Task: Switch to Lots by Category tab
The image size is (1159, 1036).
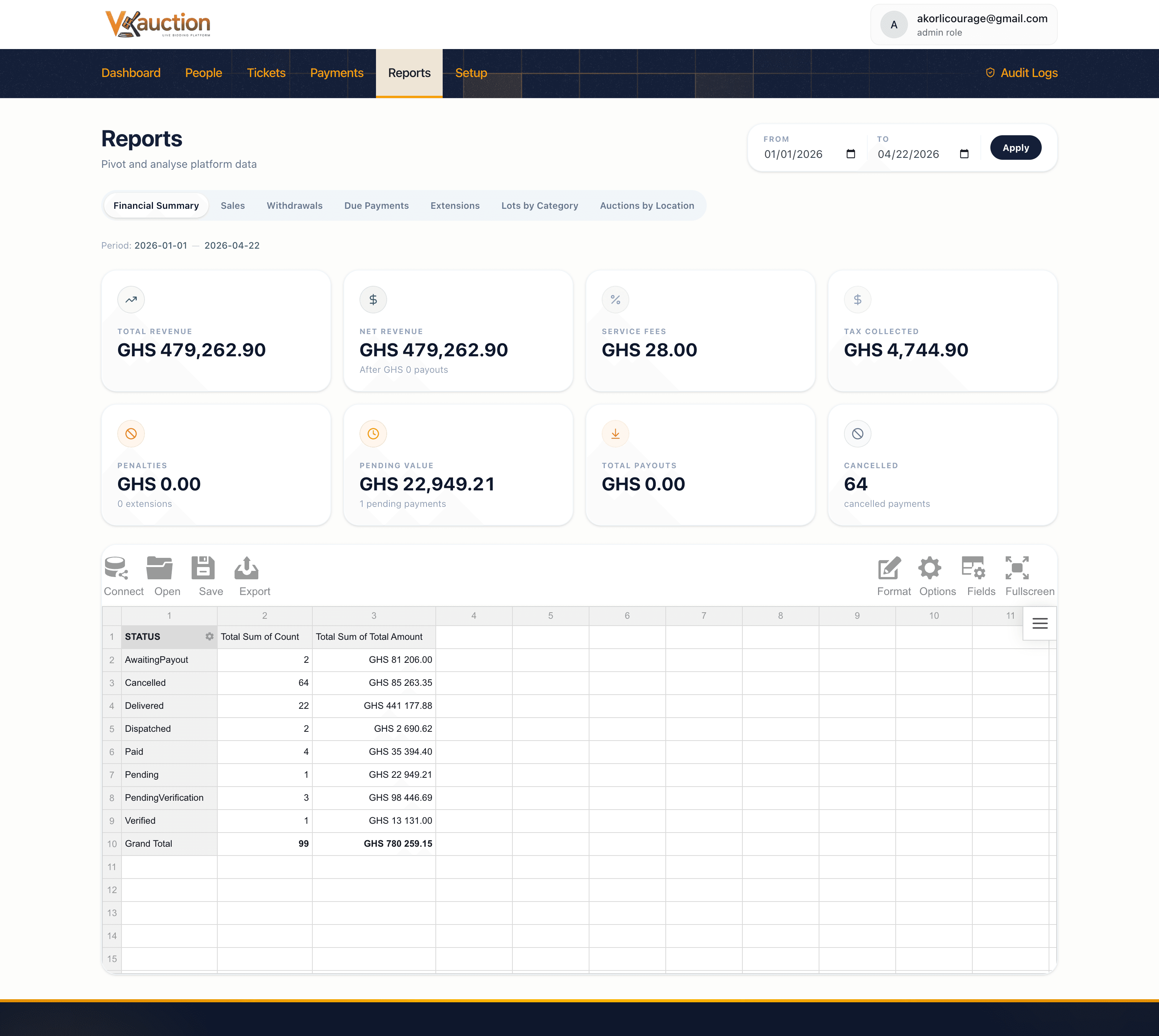Action: 540,205
